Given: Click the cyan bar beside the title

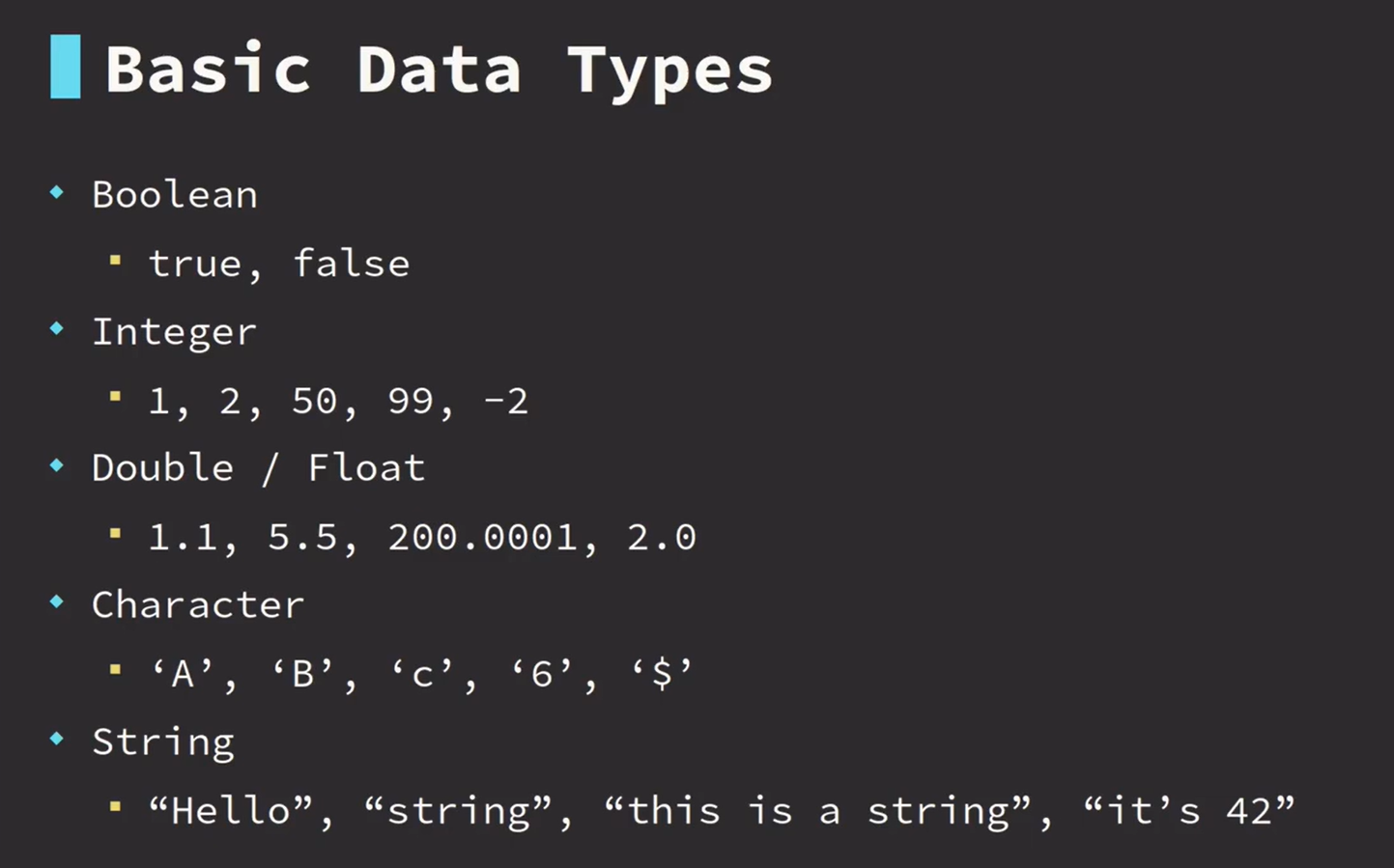Looking at the screenshot, I should (x=65, y=67).
